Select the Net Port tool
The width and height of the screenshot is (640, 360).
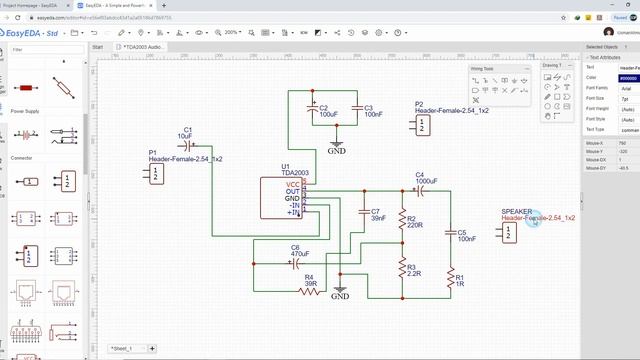pyautogui.click(x=476, y=90)
